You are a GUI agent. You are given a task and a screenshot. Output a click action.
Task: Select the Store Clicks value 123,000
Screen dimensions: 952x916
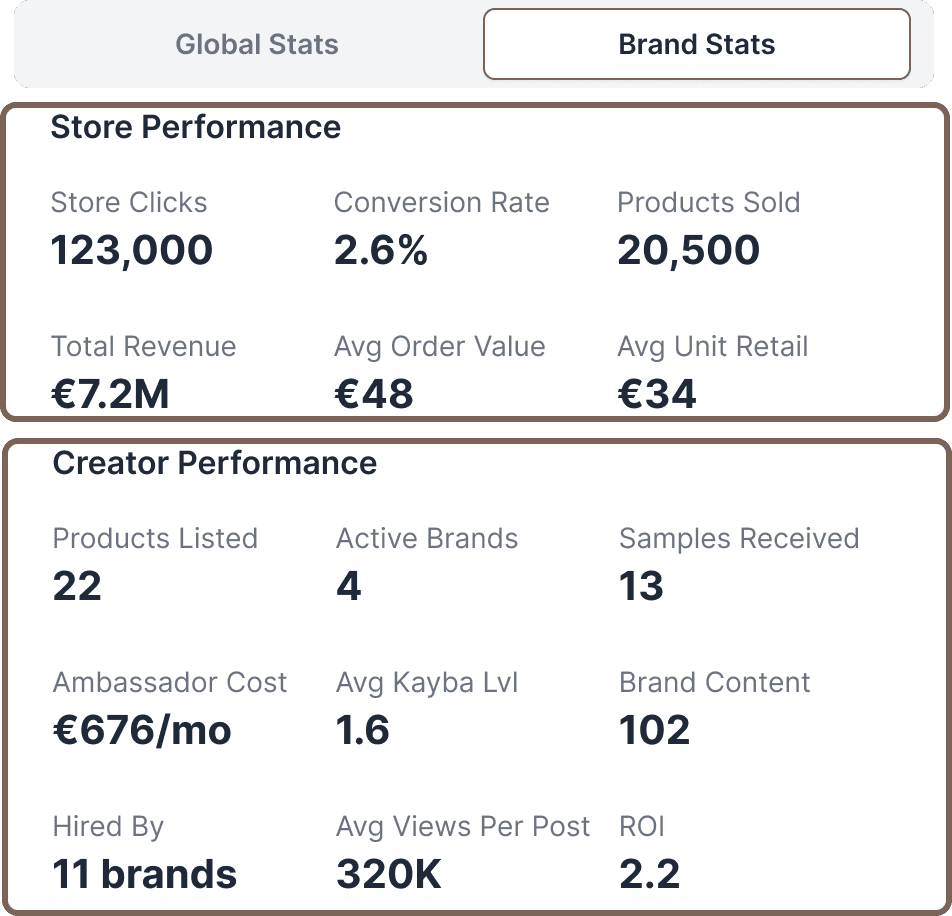(x=131, y=250)
